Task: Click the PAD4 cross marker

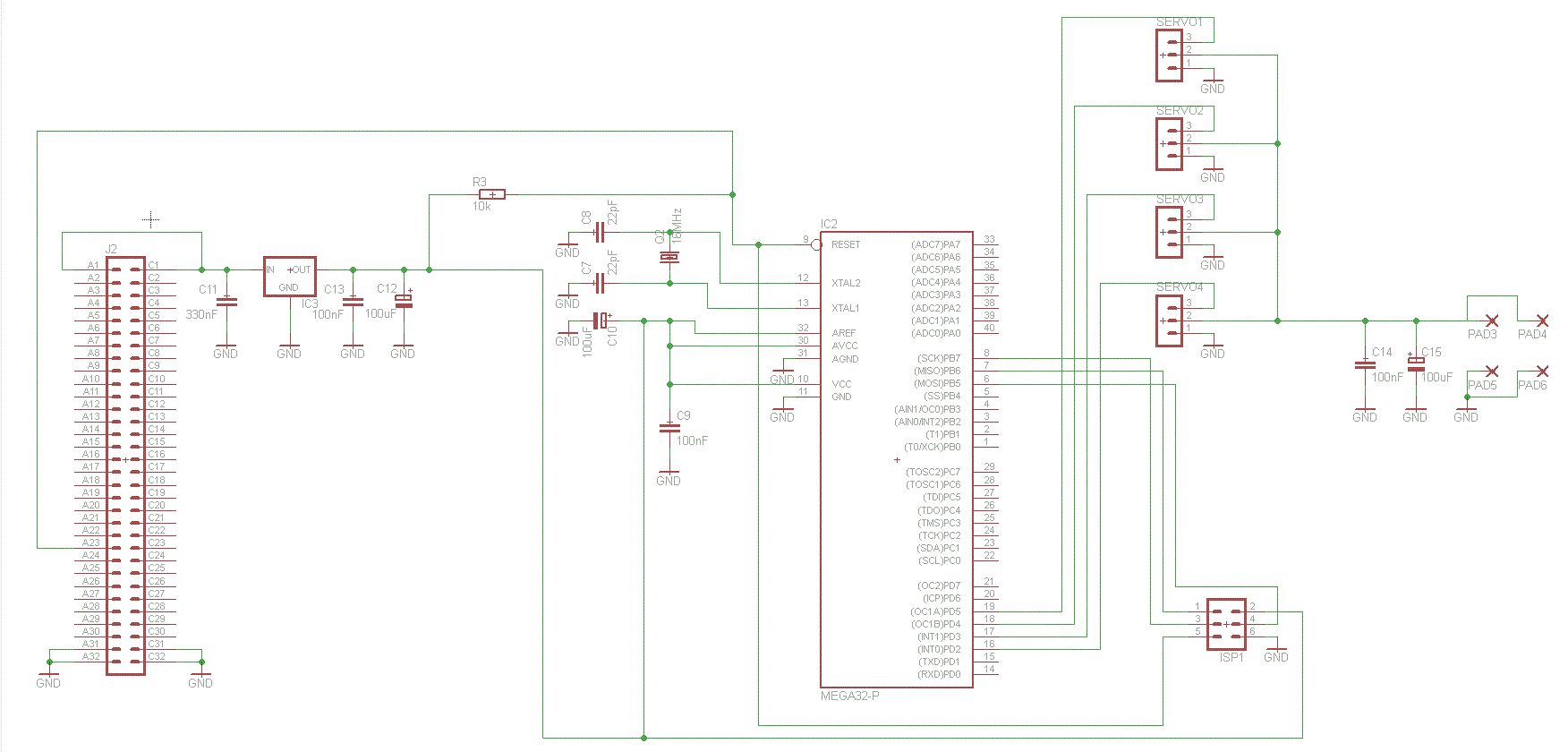Action: tap(1542, 320)
